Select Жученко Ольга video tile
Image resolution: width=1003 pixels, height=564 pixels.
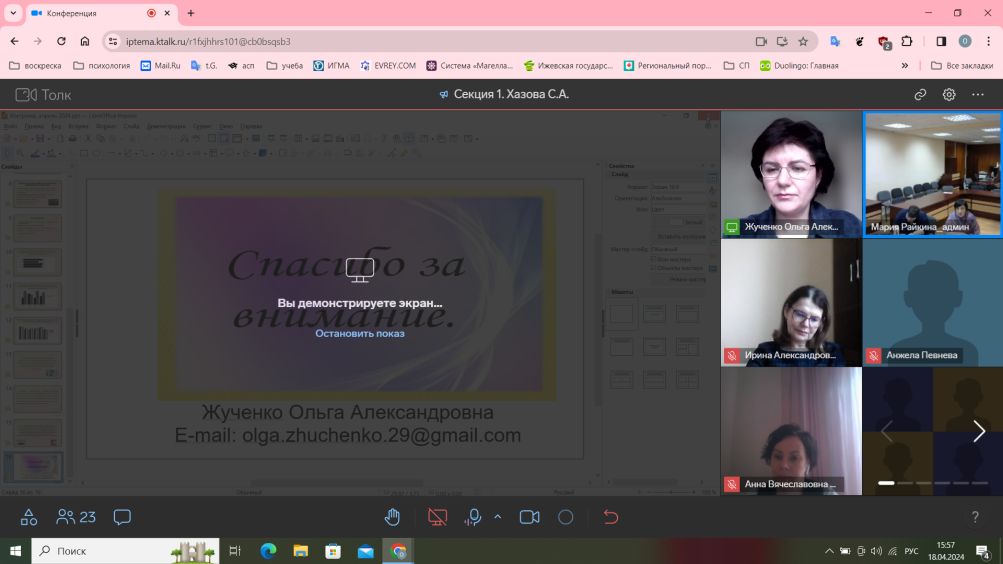791,175
